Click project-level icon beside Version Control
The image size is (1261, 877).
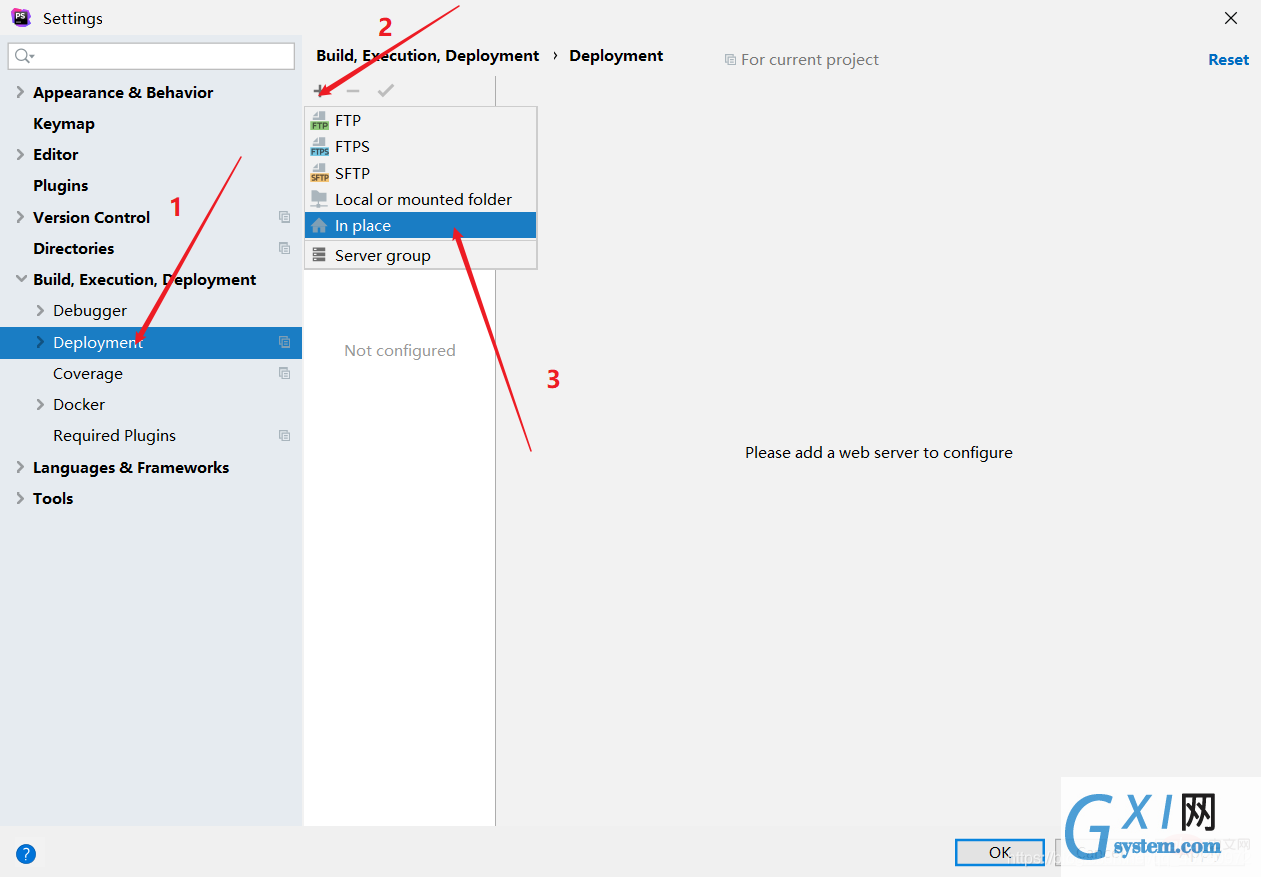(x=284, y=217)
